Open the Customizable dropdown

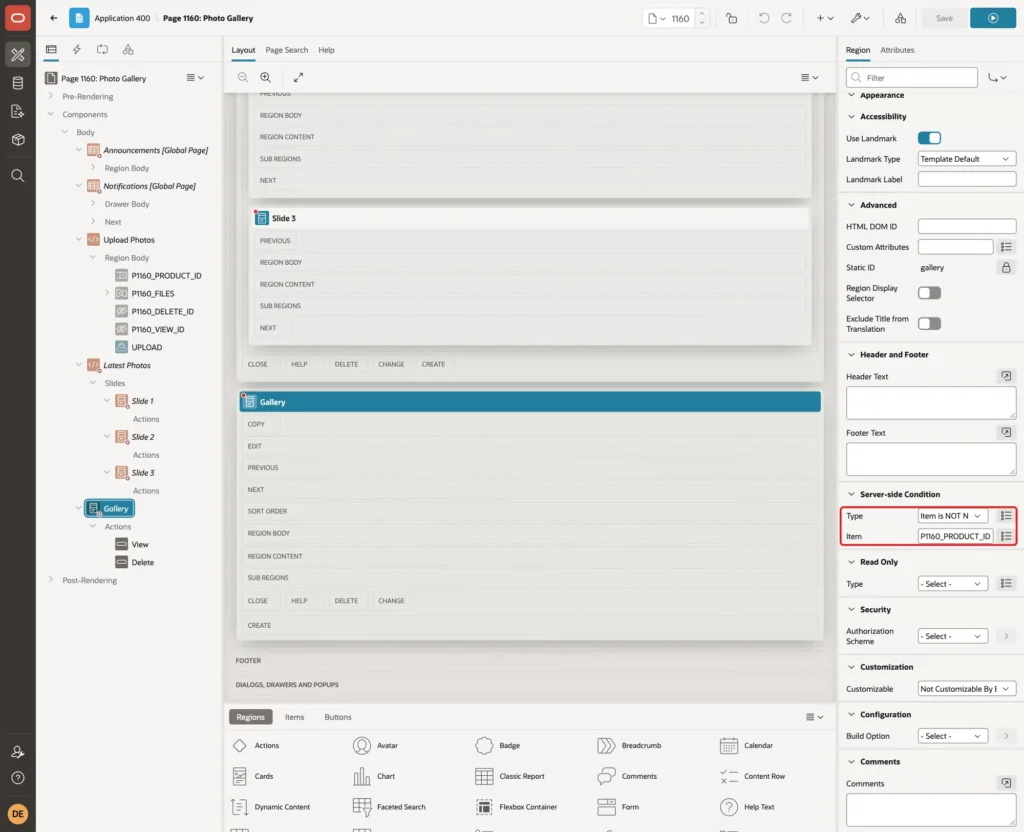coord(967,688)
